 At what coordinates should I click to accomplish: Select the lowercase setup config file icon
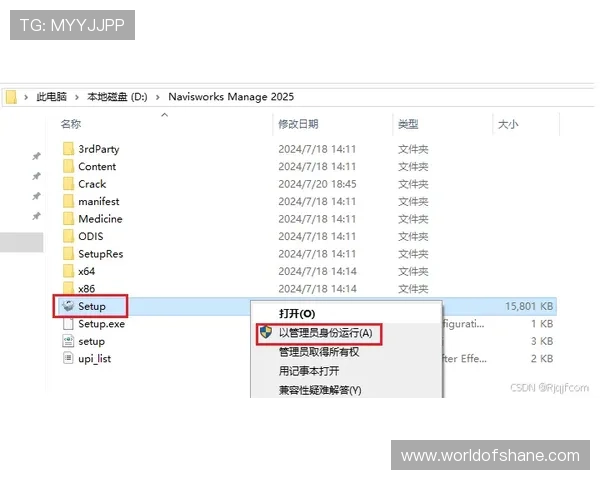coord(68,341)
